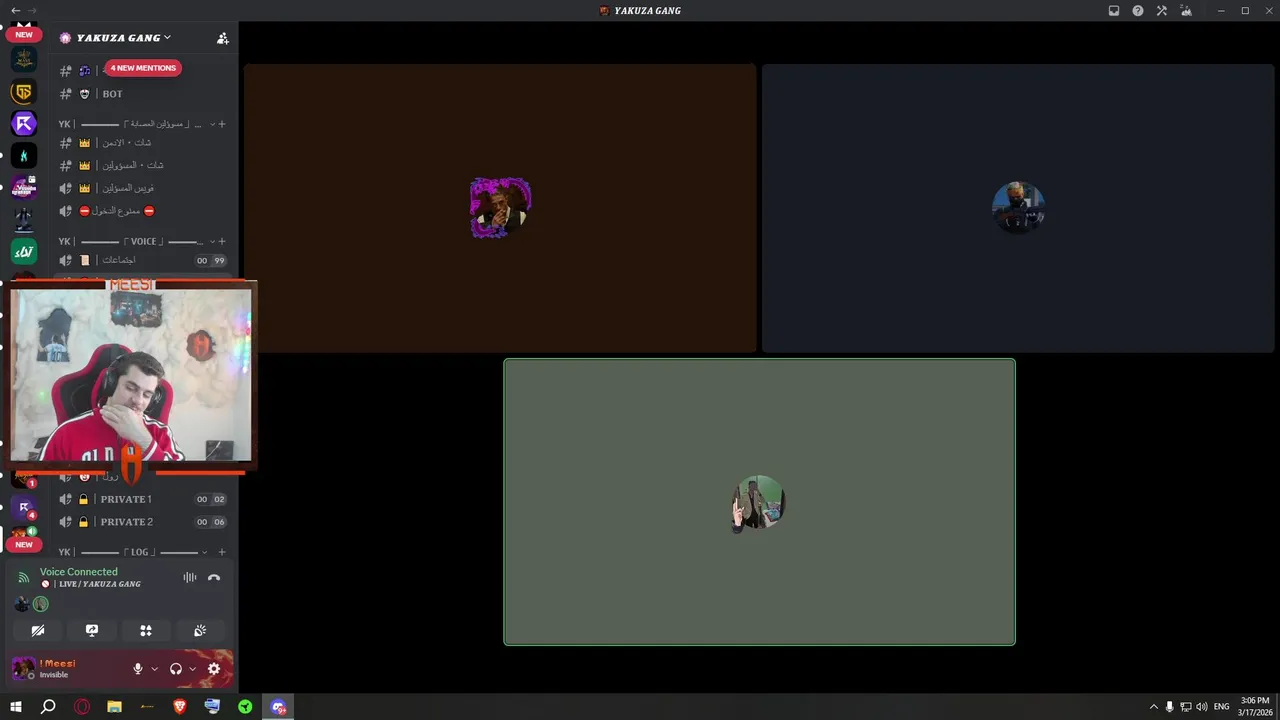Focus the green-bordered speaking participant tile

tap(759, 502)
